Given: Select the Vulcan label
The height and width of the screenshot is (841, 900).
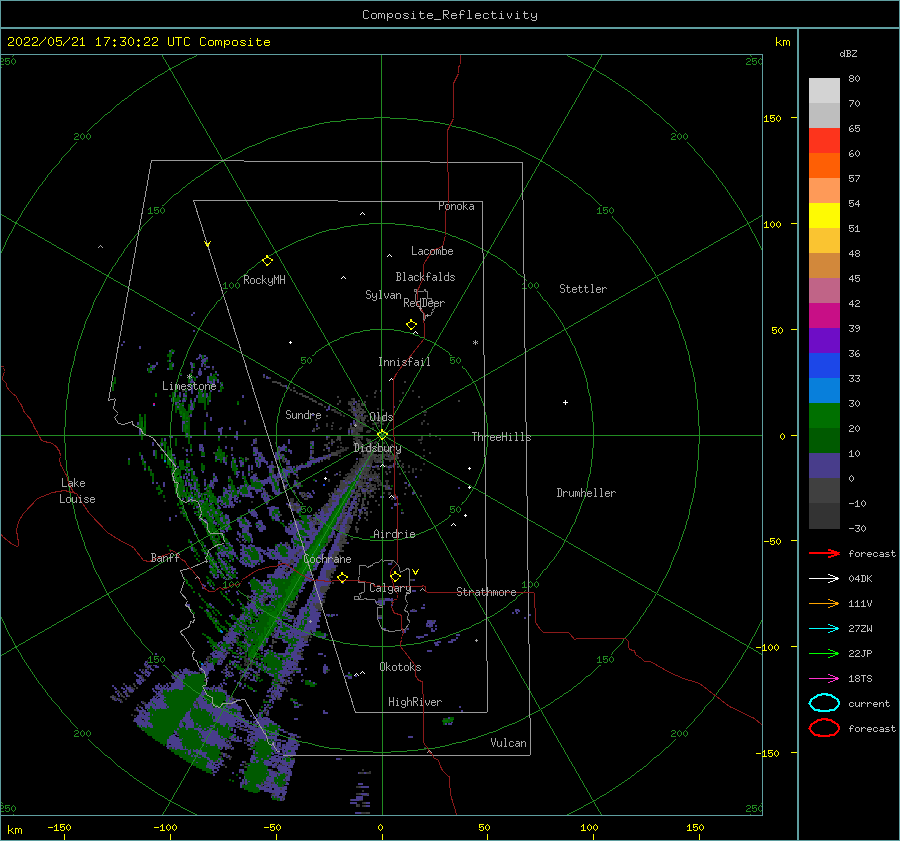Looking at the screenshot, I should 508,743.
